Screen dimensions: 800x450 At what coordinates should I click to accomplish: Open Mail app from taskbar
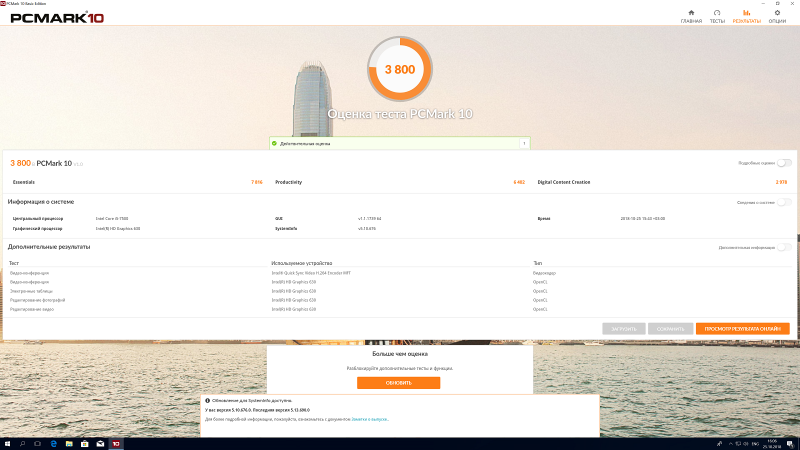101,444
